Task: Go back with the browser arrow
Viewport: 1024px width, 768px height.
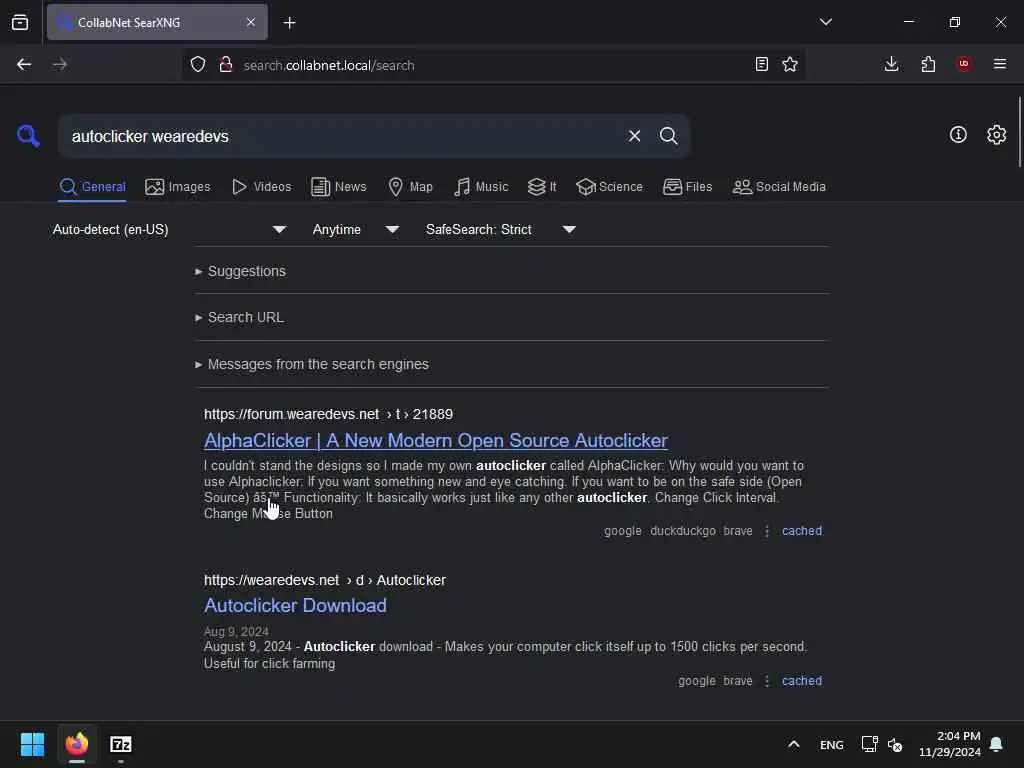Action: pyautogui.click(x=24, y=65)
